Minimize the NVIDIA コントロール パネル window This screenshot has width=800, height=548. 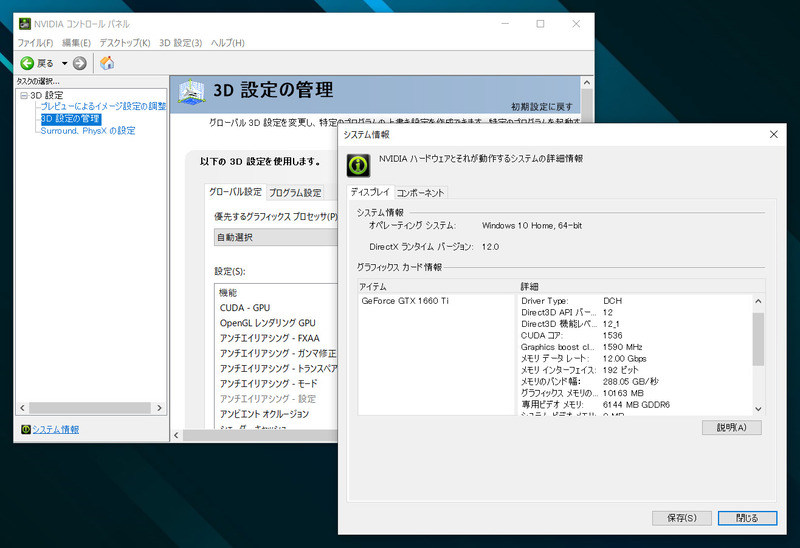(x=505, y=24)
